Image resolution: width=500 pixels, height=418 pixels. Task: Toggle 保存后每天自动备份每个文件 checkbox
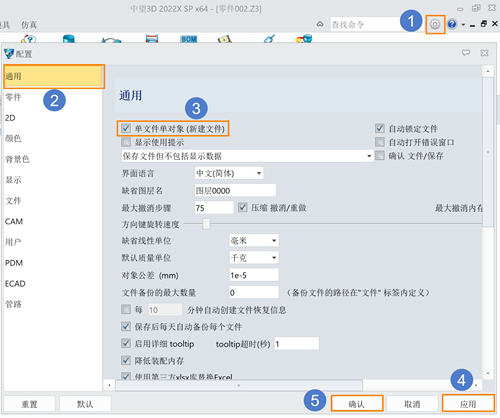point(126,326)
